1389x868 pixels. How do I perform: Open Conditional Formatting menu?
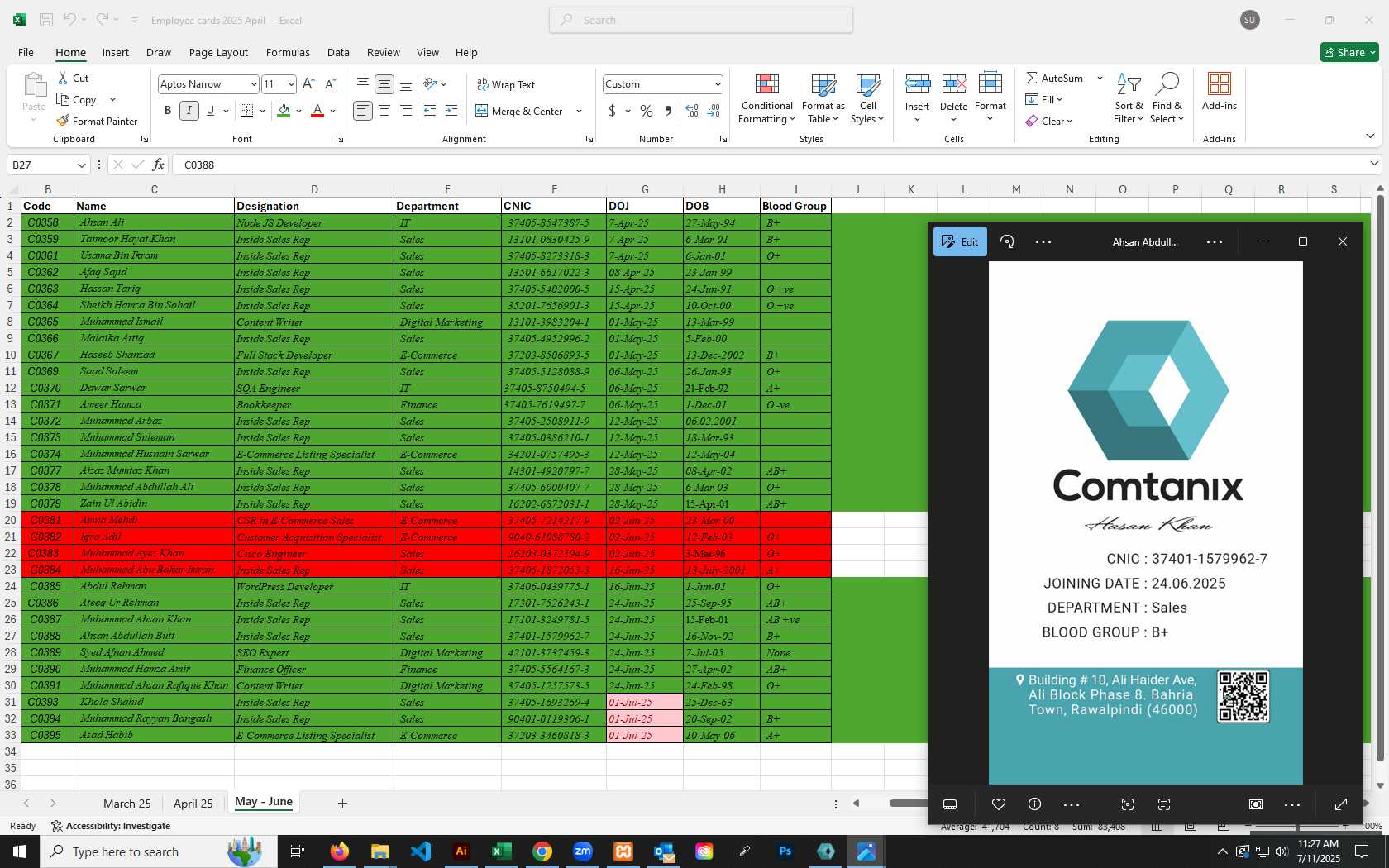click(766, 98)
